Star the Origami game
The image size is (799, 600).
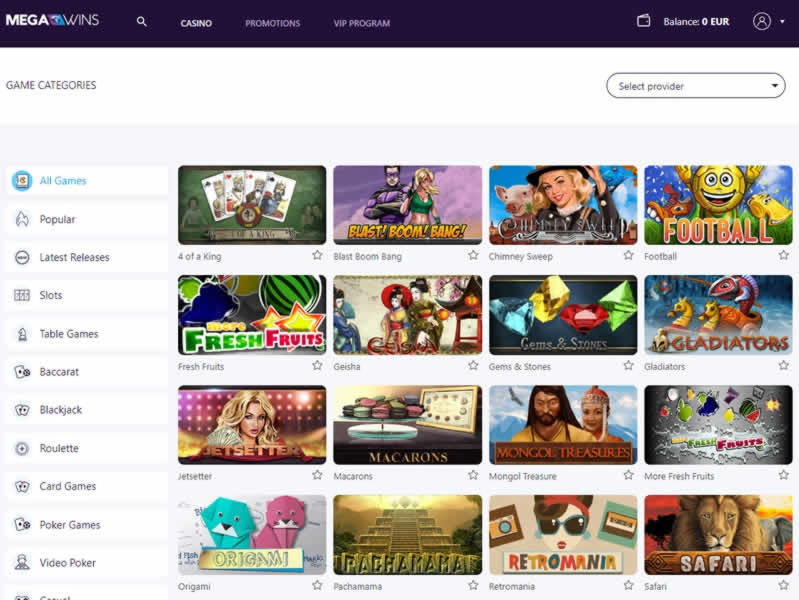click(317, 585)
